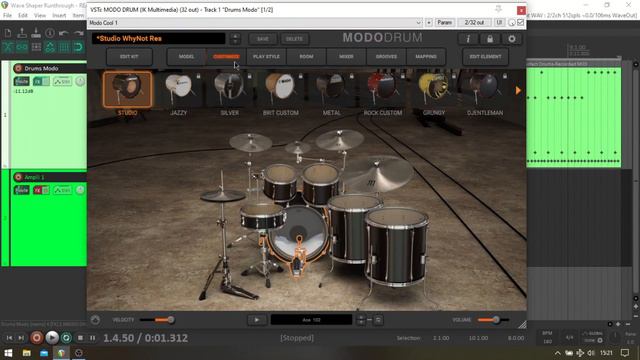Click the REAPER transport Play button
Image resolution: width=640 pixels, height=360 pixels.
(x=52, y=338)
